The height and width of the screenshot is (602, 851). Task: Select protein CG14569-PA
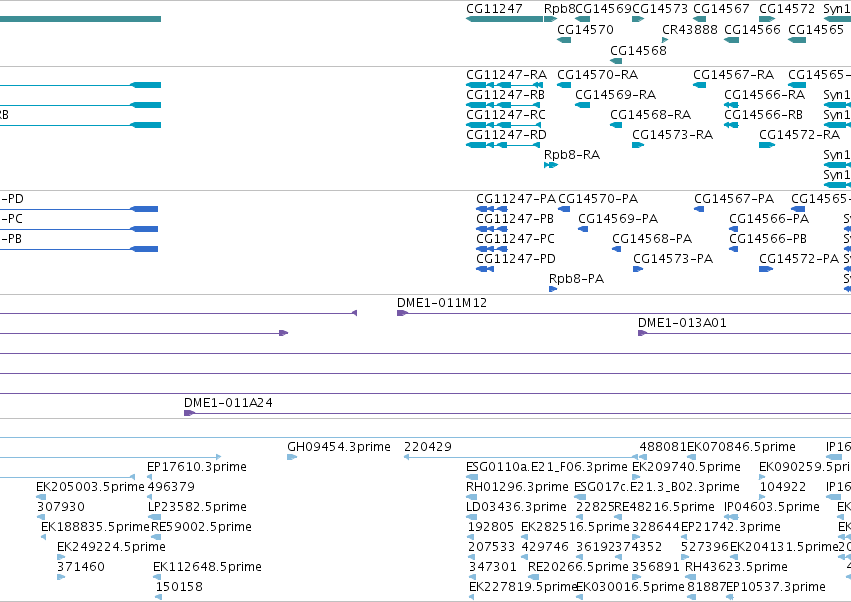618,219
